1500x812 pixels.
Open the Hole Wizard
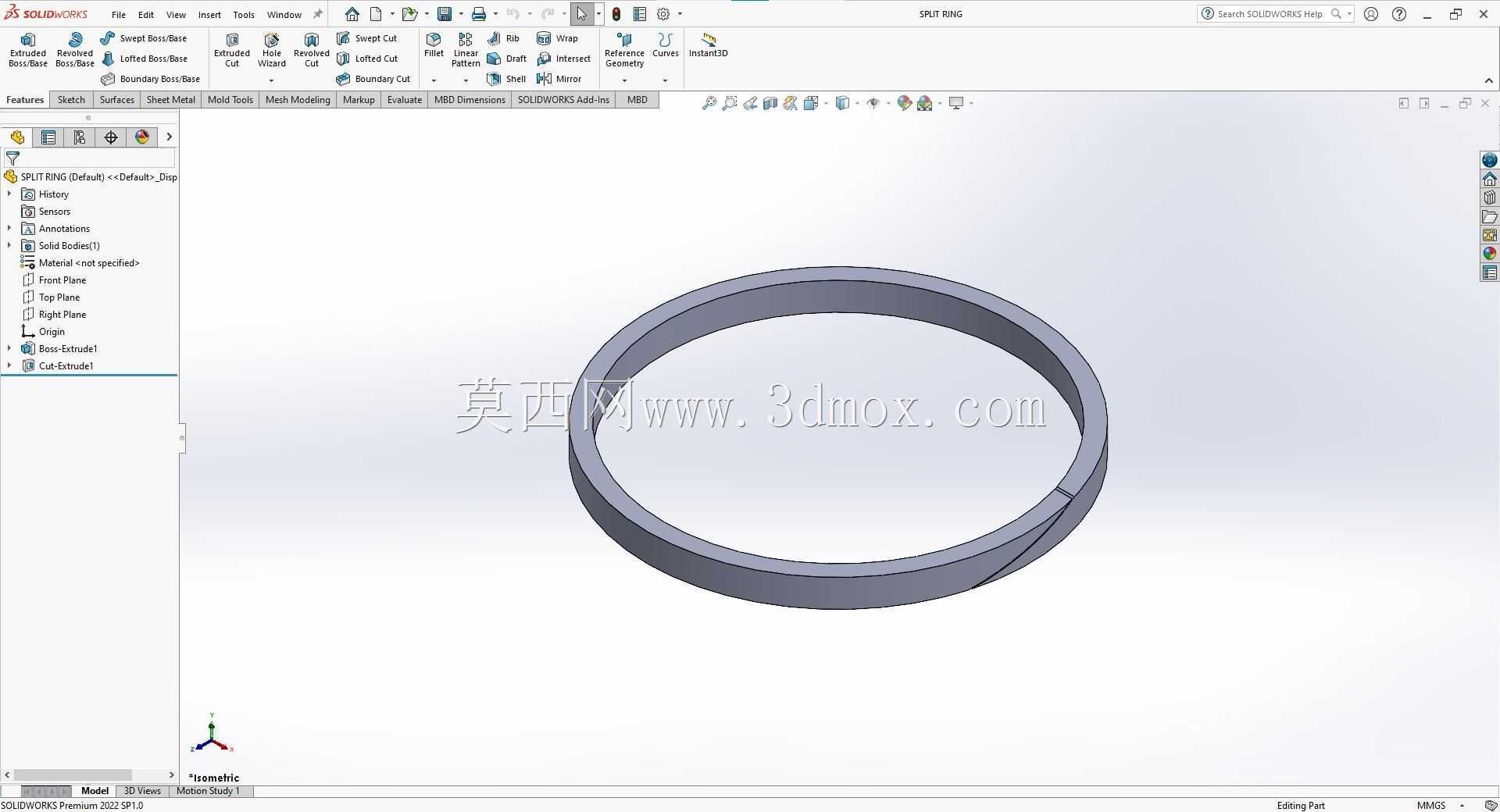click(x=272, y=50)
